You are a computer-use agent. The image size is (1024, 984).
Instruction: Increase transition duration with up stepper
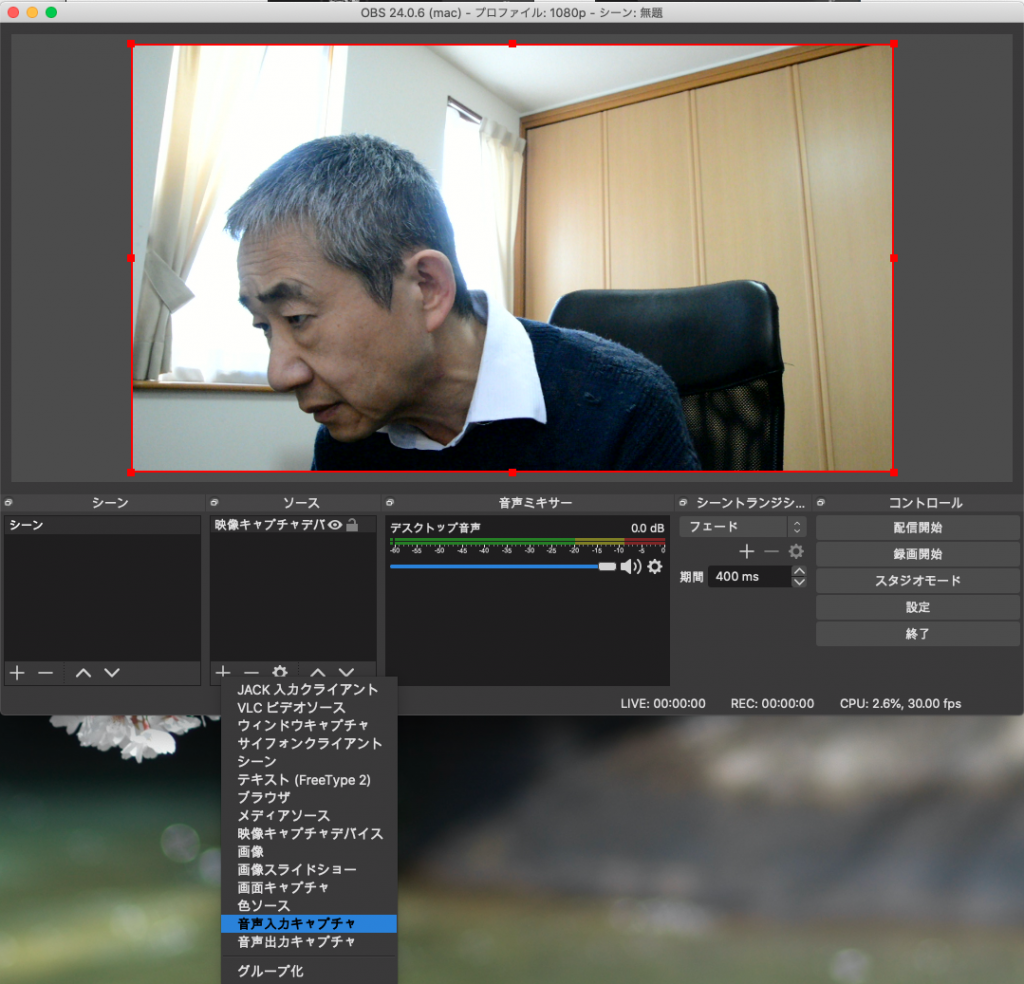[798, 571]
